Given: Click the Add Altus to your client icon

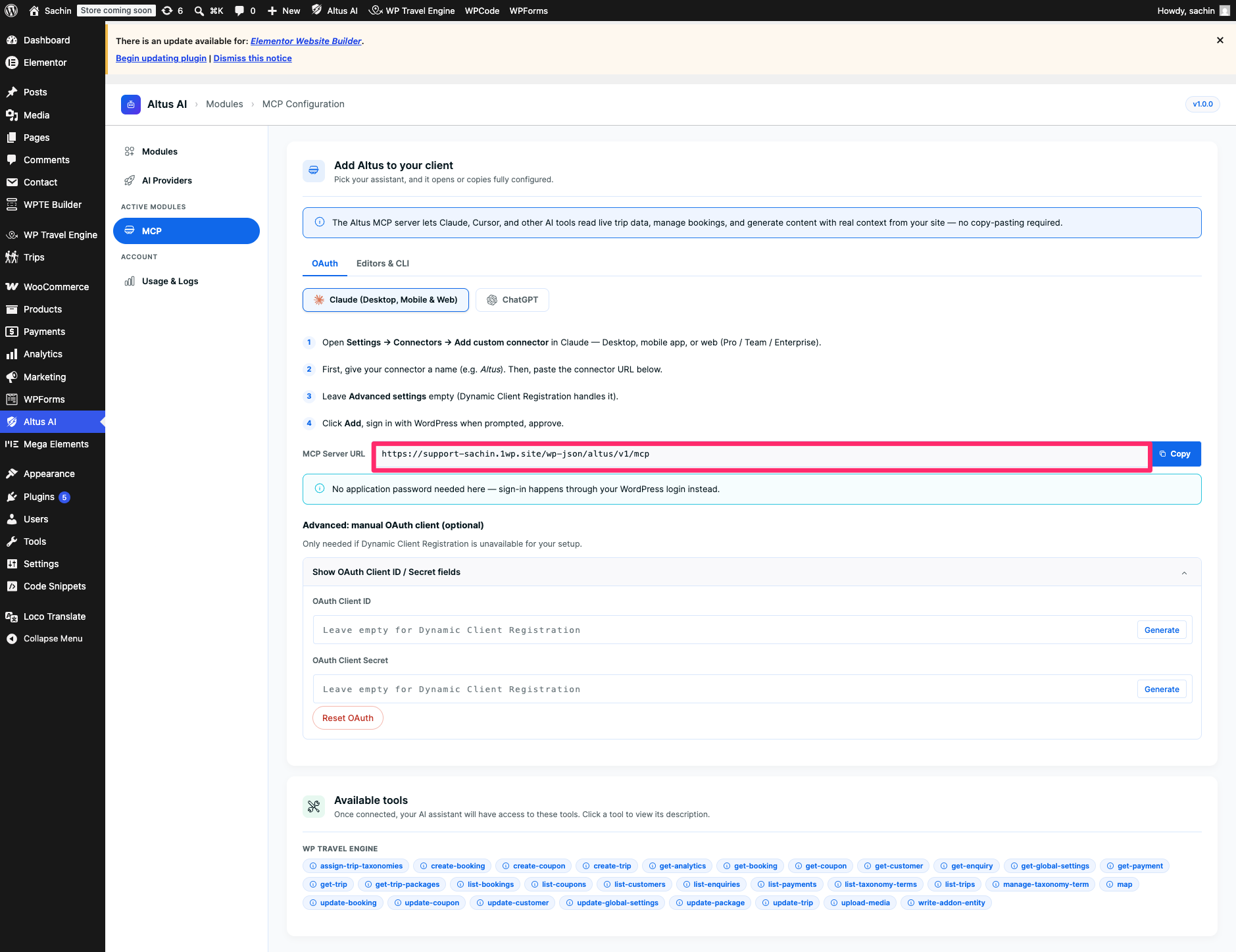Looking at the screenshot, I should pyautogui.click(x=314, y=171).
